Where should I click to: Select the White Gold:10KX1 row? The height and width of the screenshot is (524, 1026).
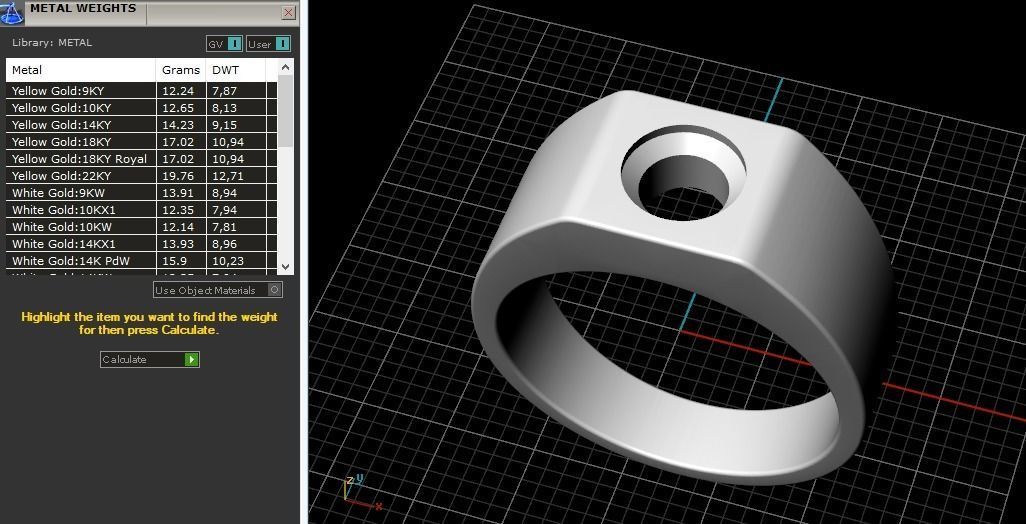[x=141, y=210]
